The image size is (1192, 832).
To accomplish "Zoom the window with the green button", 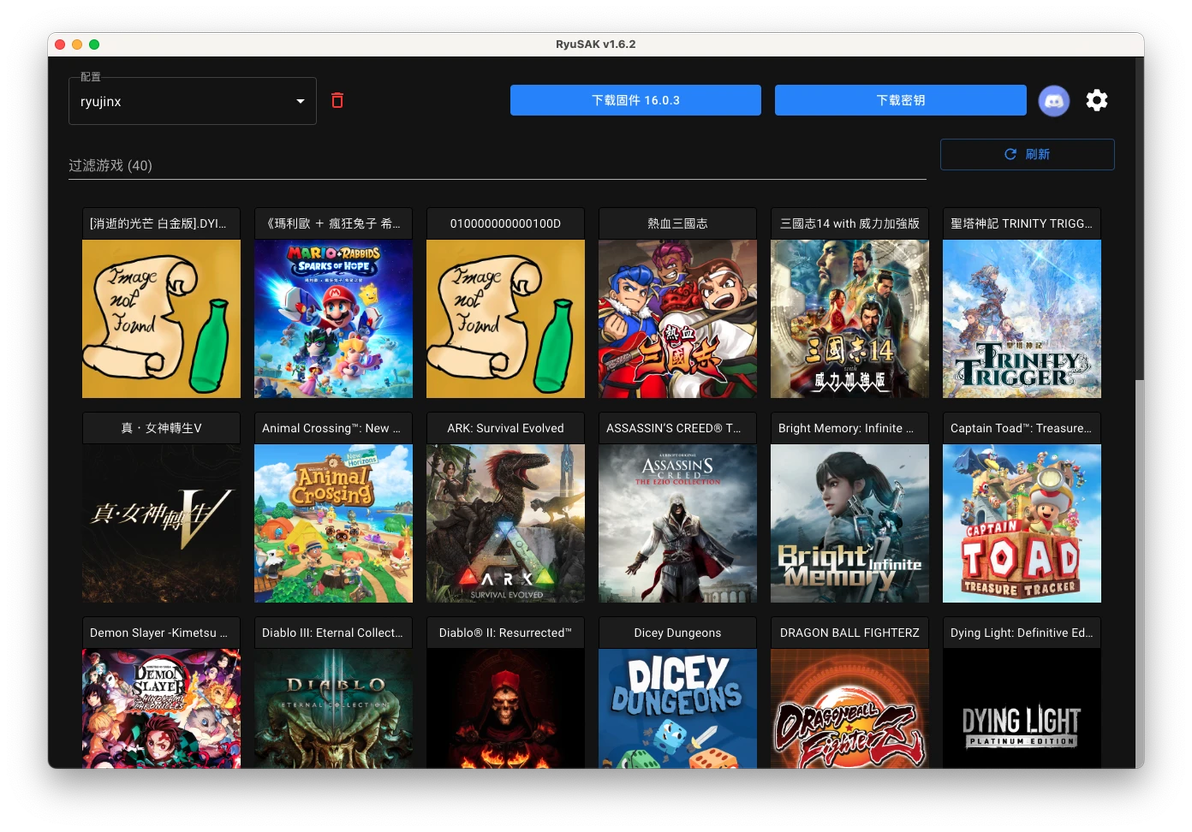I will point(94,44).
